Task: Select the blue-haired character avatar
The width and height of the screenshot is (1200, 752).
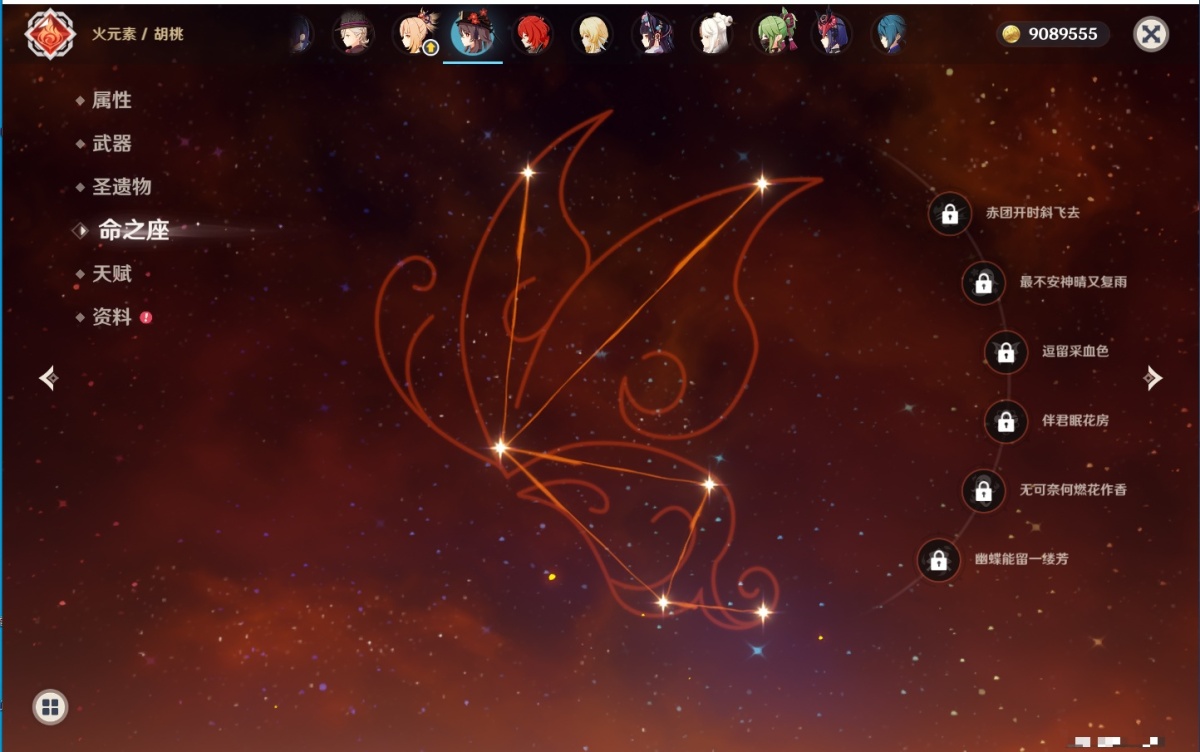Action: [x=888, y=34]
